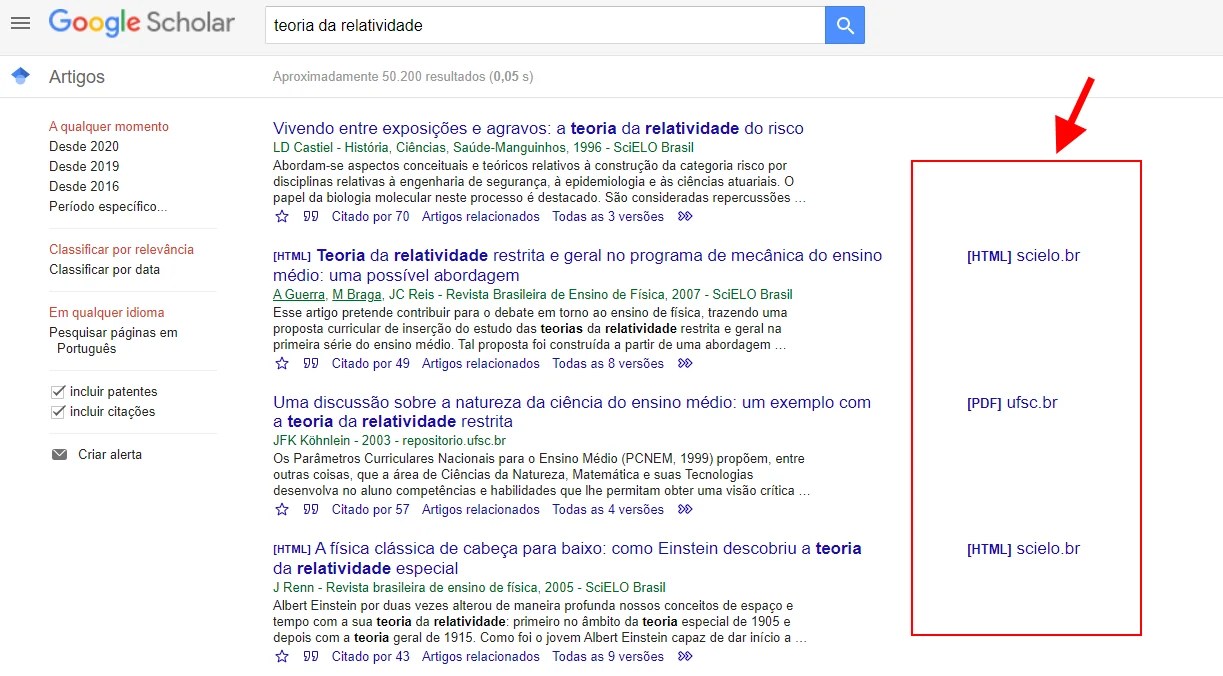Click the Artigos scholar cap icon
The width and height of the screenshot is (1223, 676).
click(20, 76)
